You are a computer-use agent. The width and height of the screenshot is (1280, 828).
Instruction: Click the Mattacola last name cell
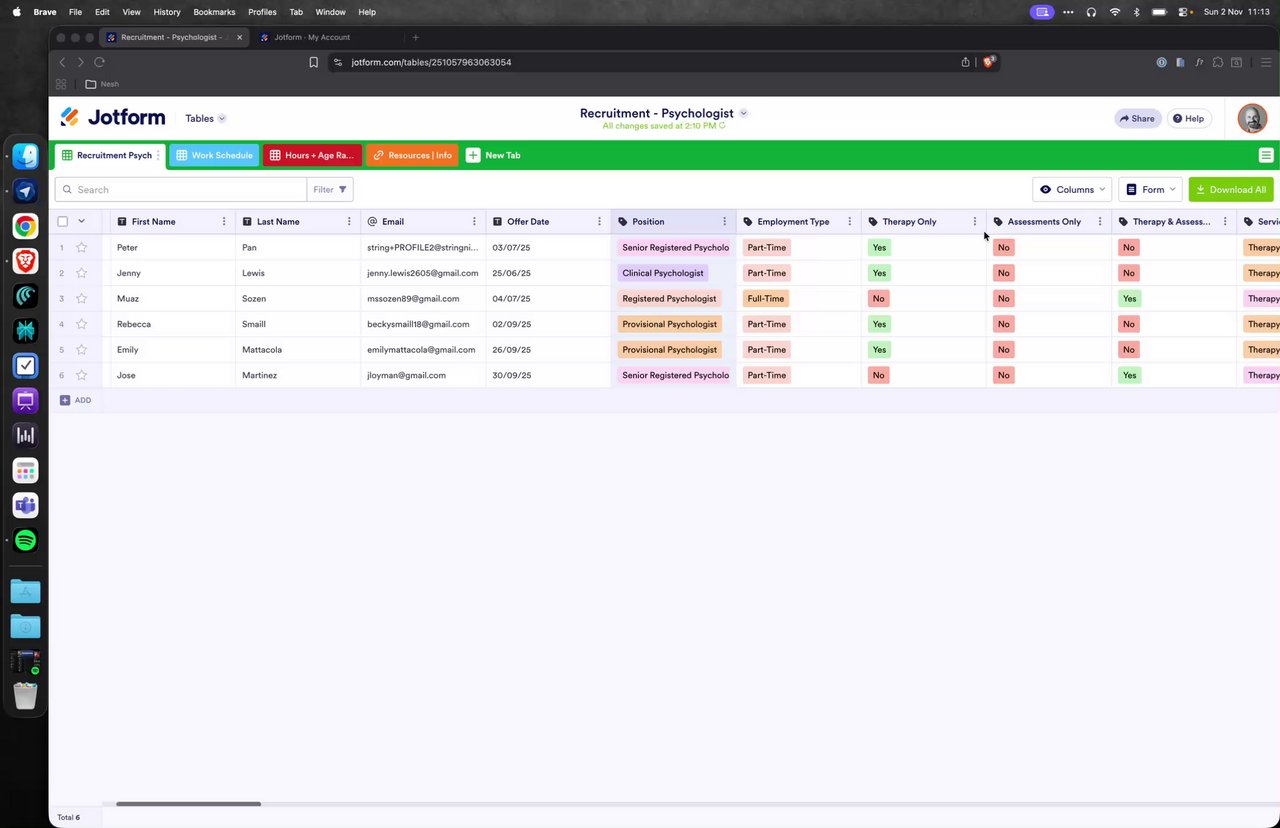[298, 350]
